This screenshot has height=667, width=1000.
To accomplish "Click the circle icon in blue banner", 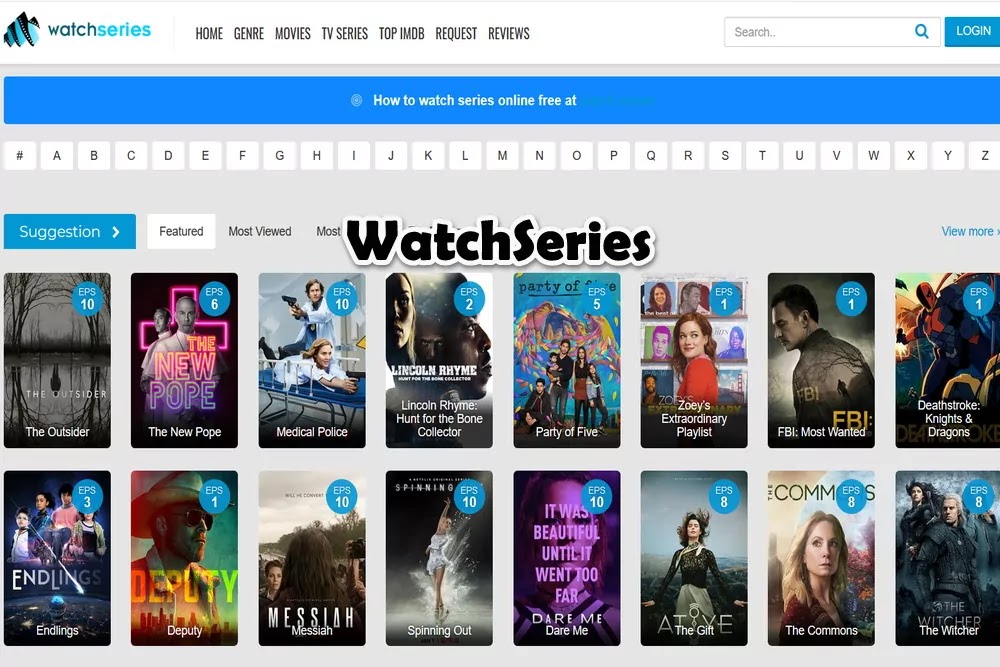I will pyautogui.click(x=357, y=100).
